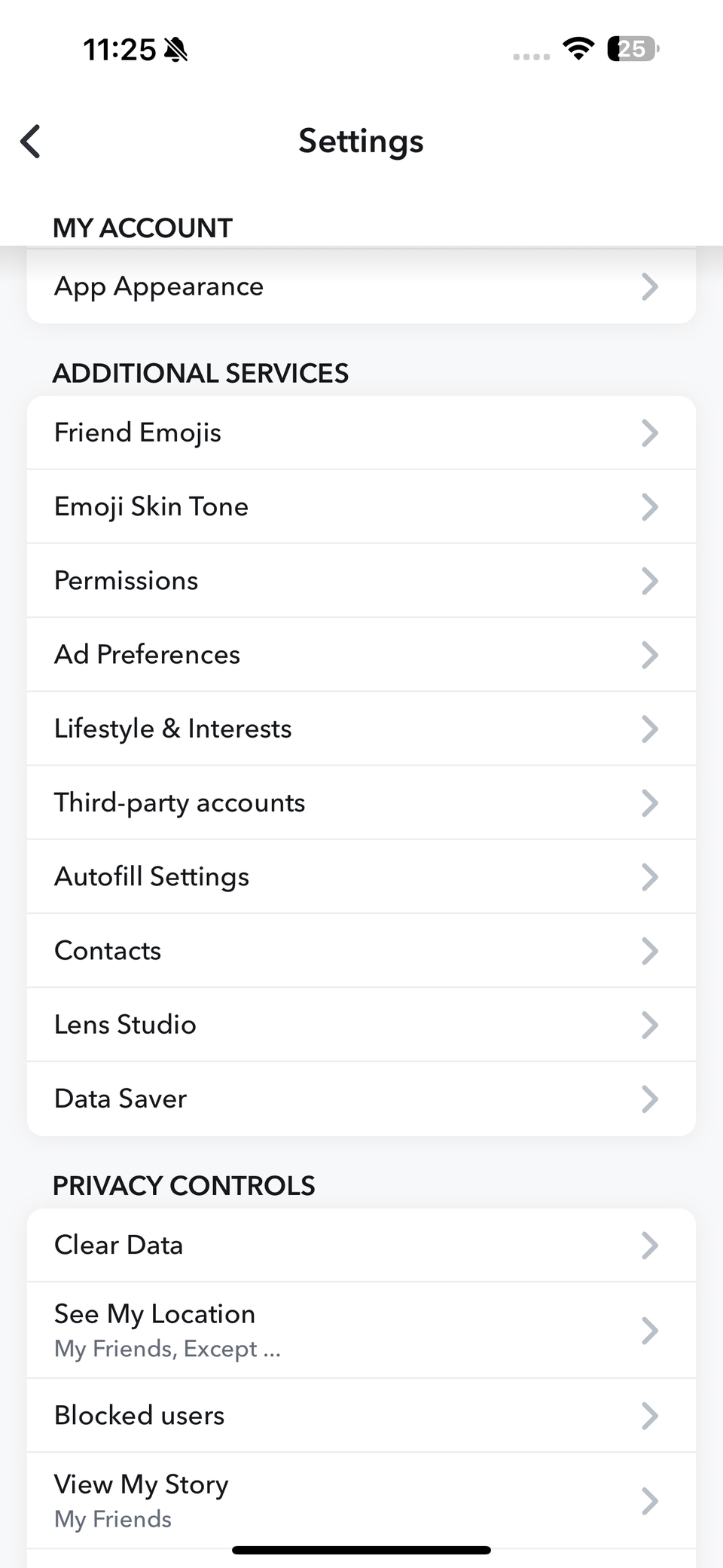Open Friend Emojis settings
The image size is (723, 1568).
361,433
